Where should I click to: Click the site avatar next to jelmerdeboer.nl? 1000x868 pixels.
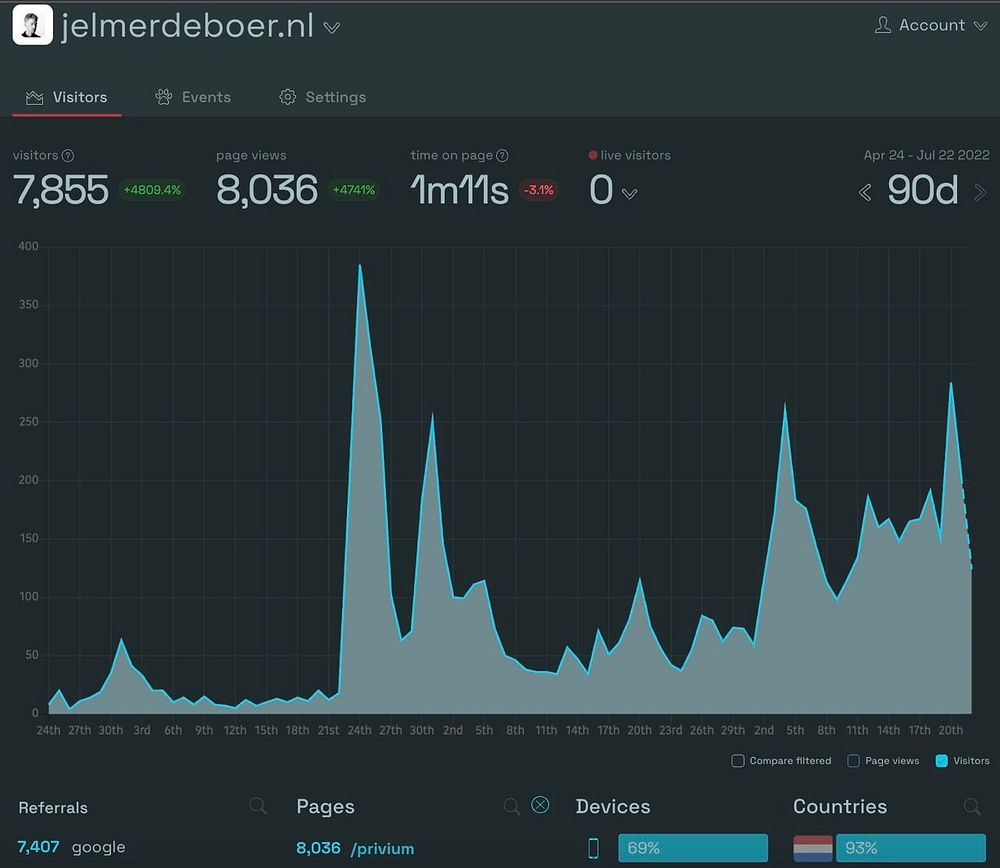33,25
